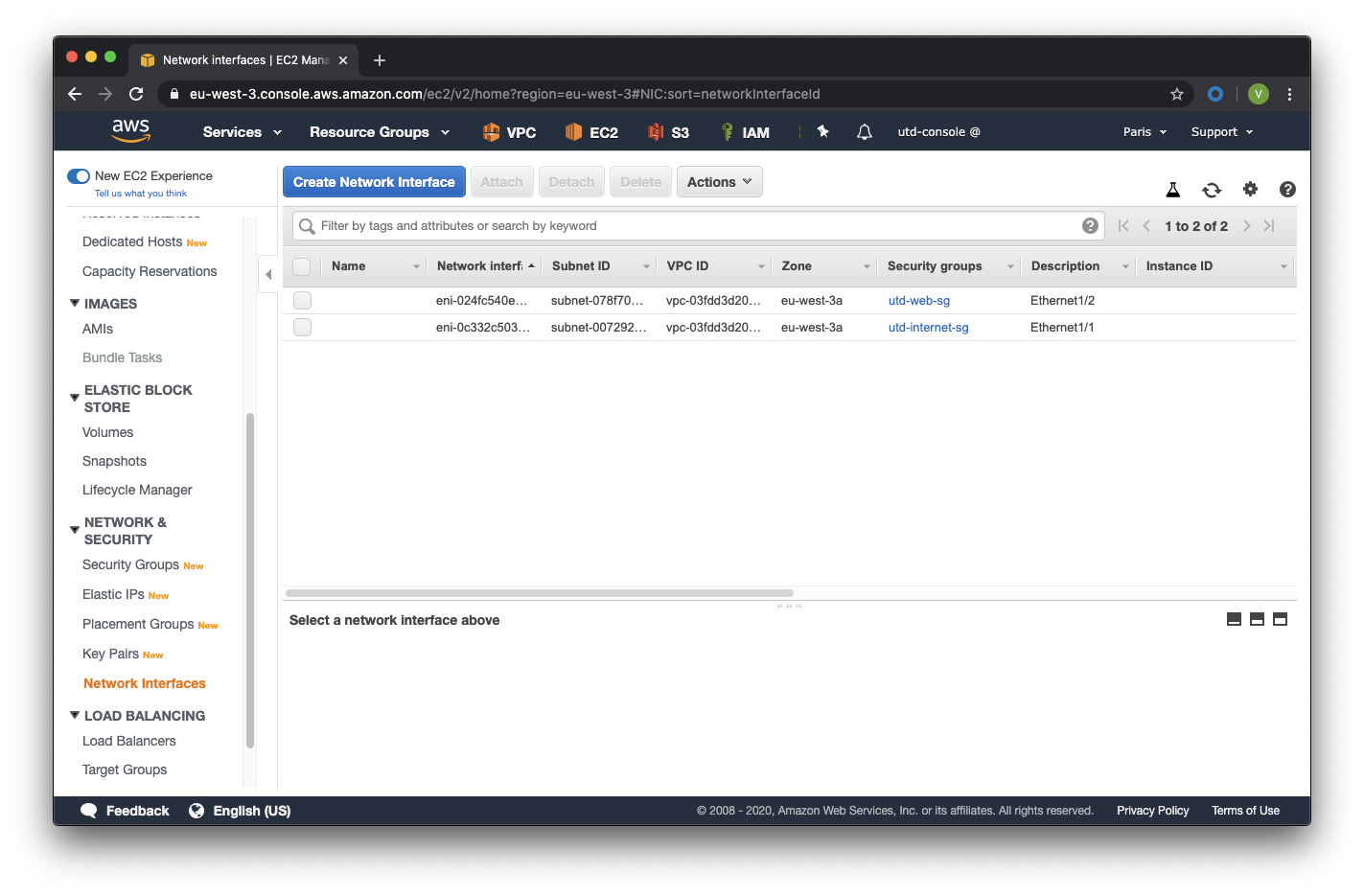The height and width of the screenshot is (896, 1364).
Task: Open the Resource Groups dropdown
Action: tap(380, 132)
